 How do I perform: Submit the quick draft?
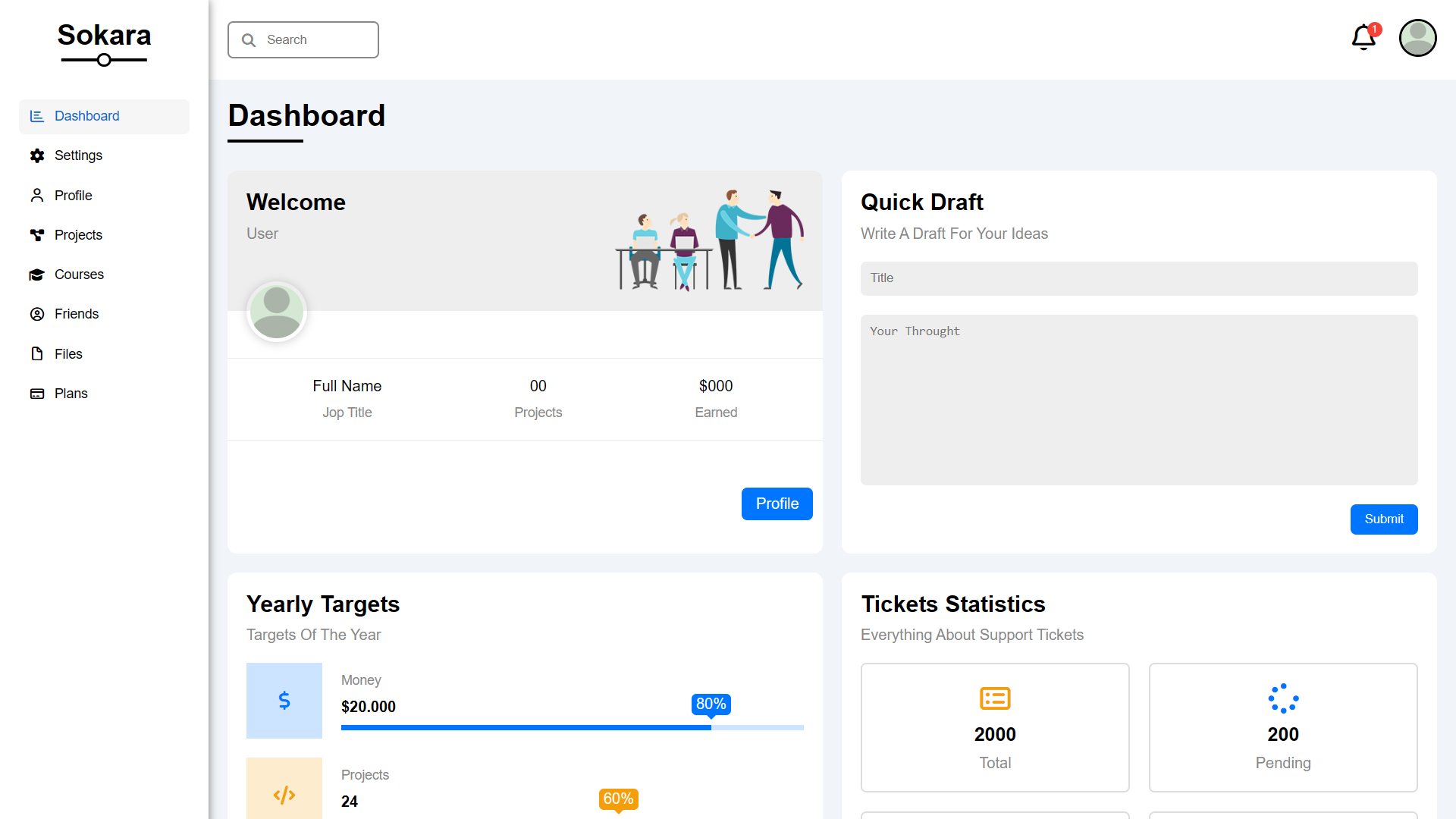pyautogui.click(x=1383, y=519)
